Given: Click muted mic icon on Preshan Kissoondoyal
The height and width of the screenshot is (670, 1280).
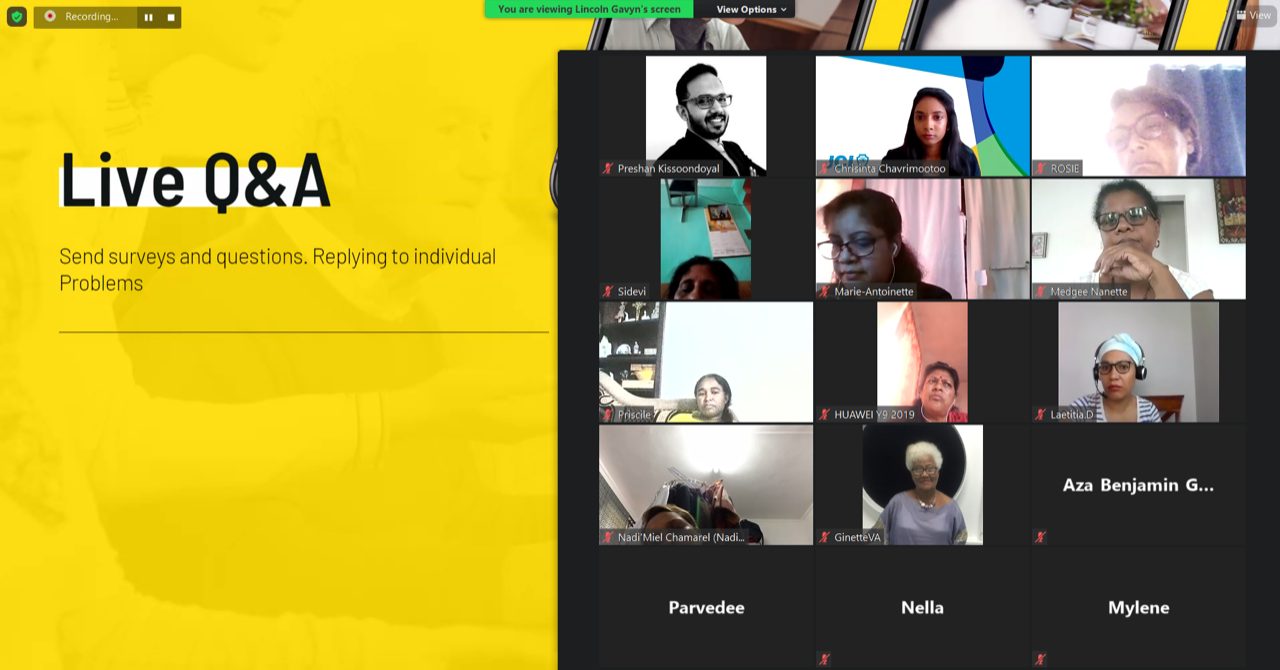Looking at the screenshot, I should [x=607, y=168].
